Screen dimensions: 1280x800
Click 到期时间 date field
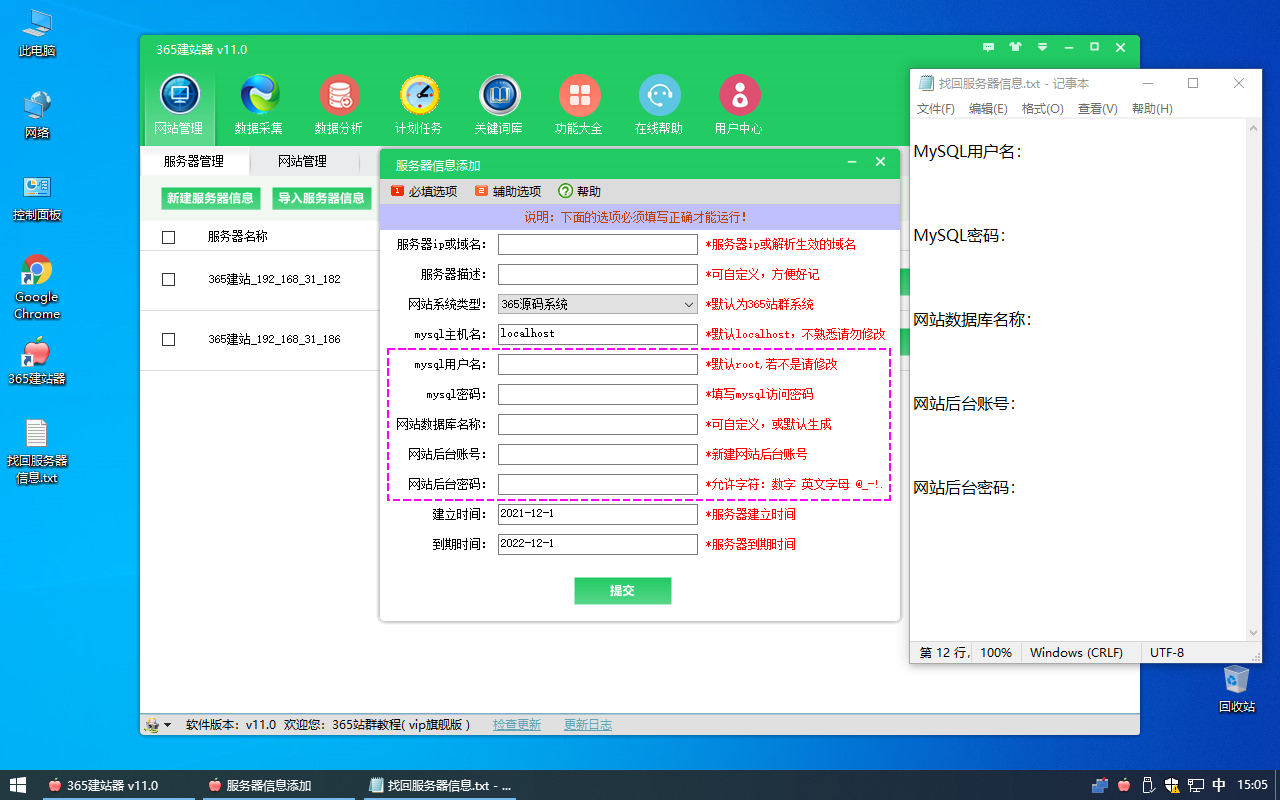tap(597, 544)
